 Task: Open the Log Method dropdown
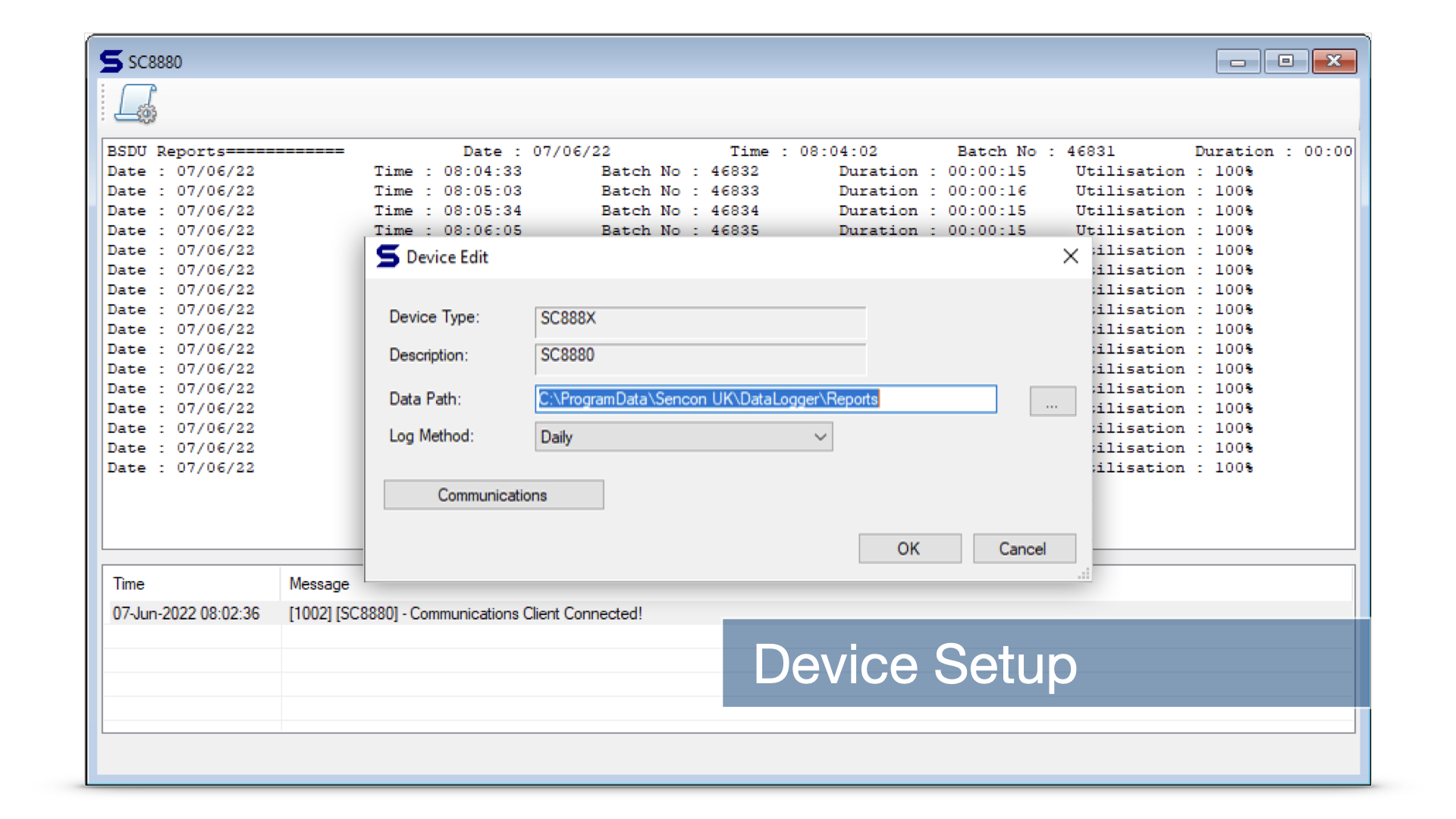(683, 437)
